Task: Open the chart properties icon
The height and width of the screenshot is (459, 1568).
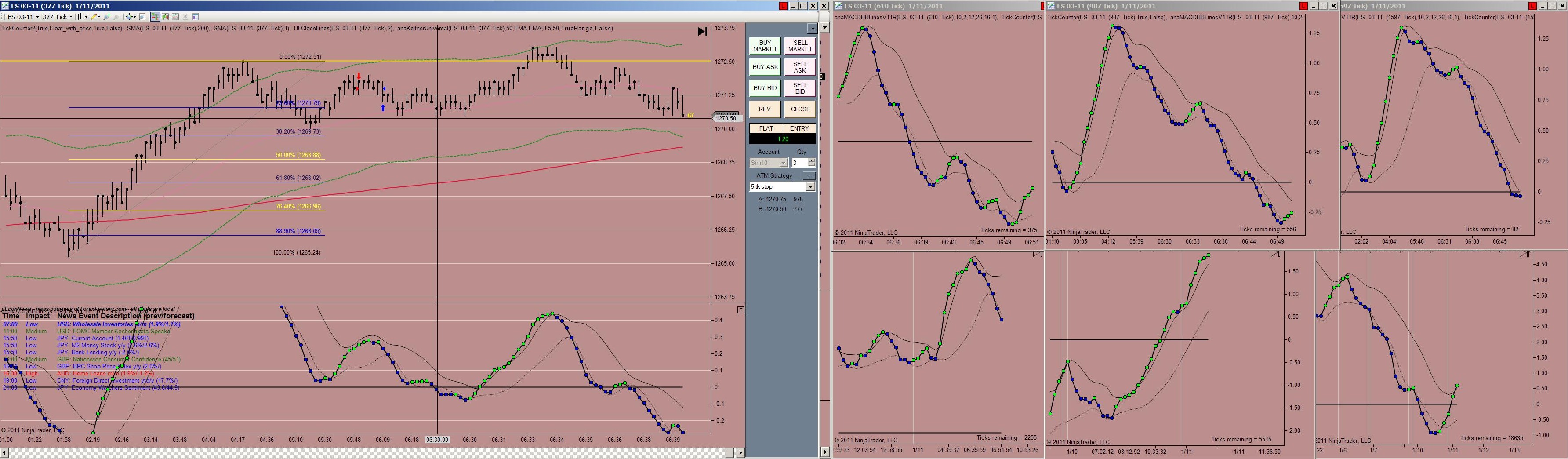Action: pyautogui.click(x=196, y=17)
